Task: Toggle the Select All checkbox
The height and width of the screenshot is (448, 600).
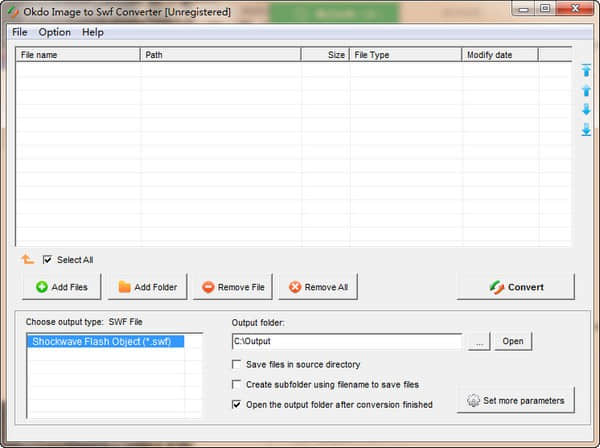Action: point(47,260)
